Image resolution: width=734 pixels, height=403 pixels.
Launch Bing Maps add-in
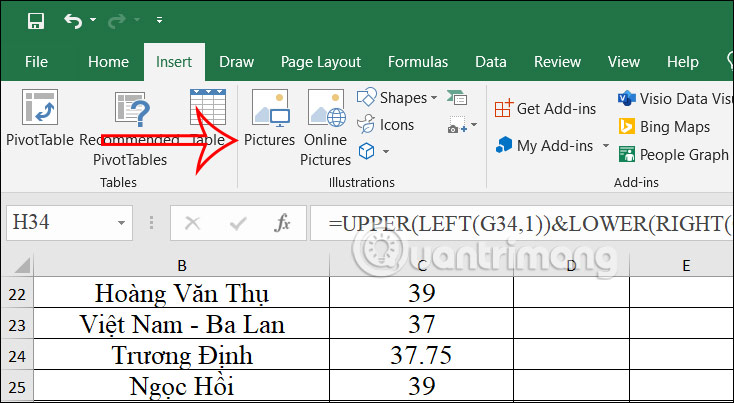pos(664,127)
